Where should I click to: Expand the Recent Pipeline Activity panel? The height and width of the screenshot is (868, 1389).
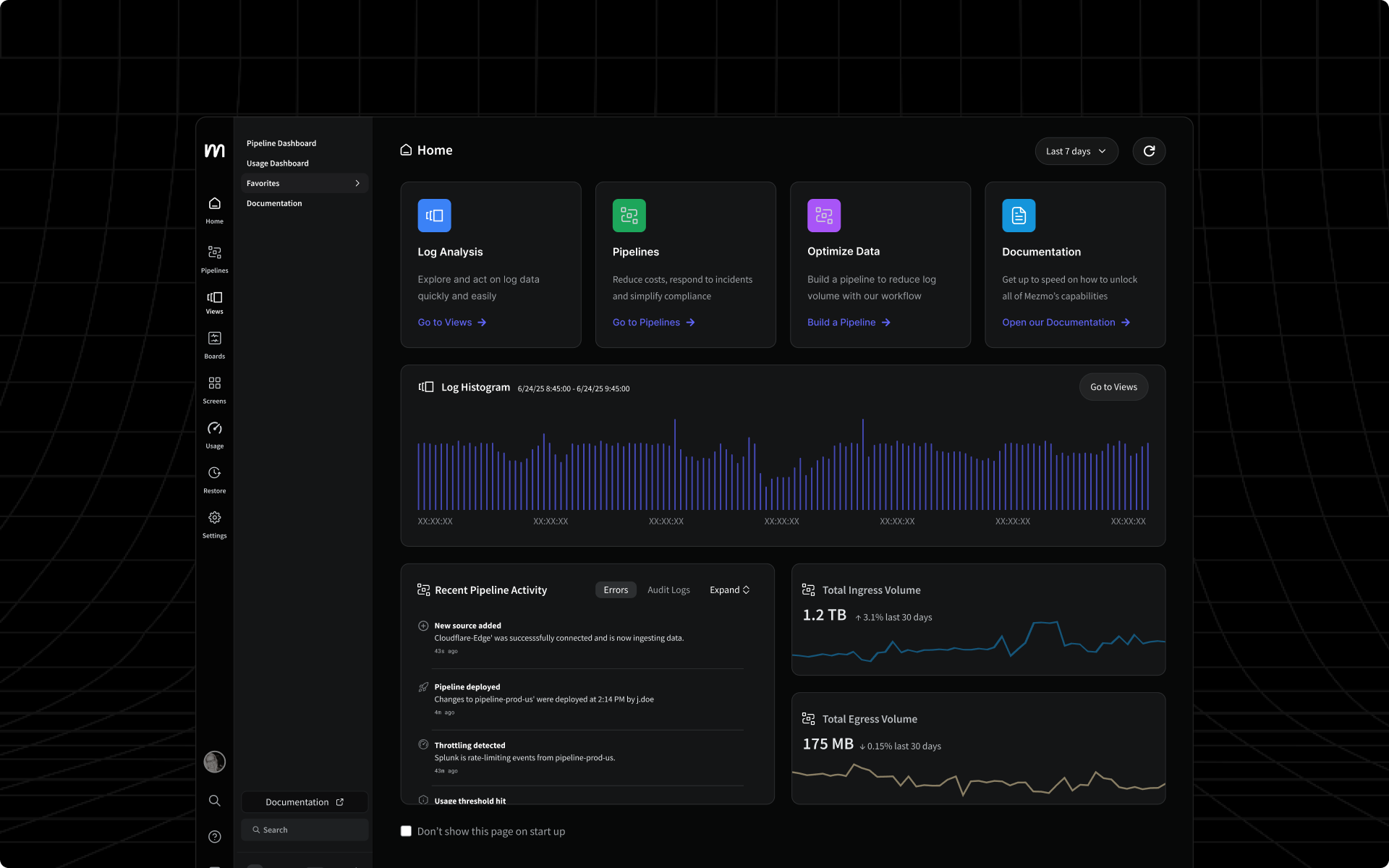pos(729,590)
